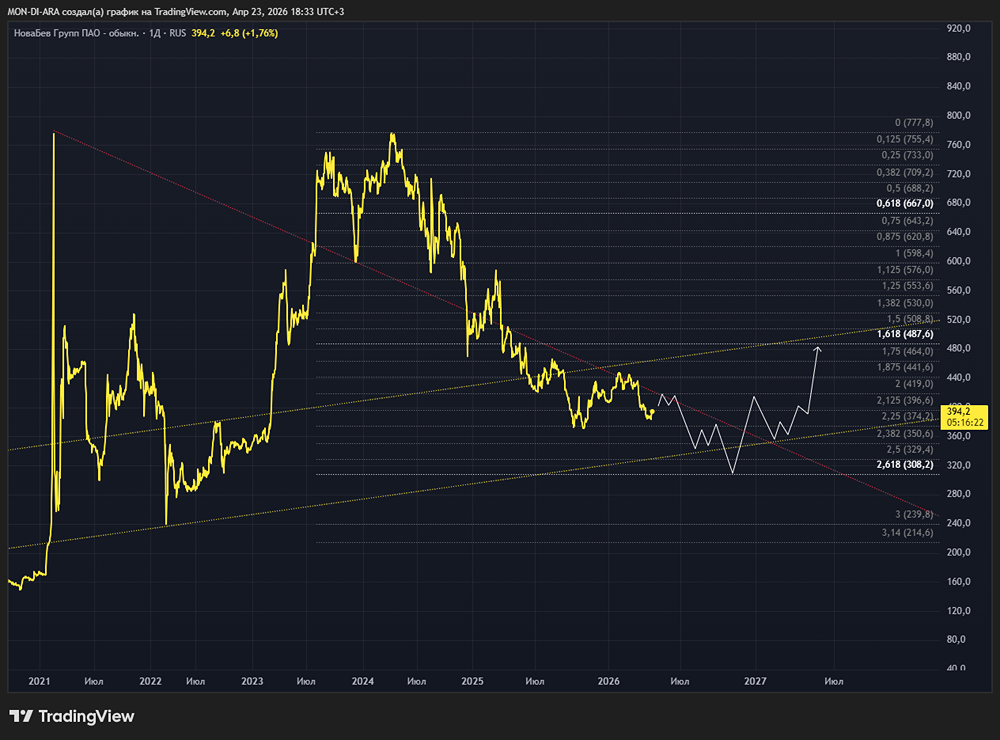Click the change value '+6,8 (+1,76%)'

249,33
